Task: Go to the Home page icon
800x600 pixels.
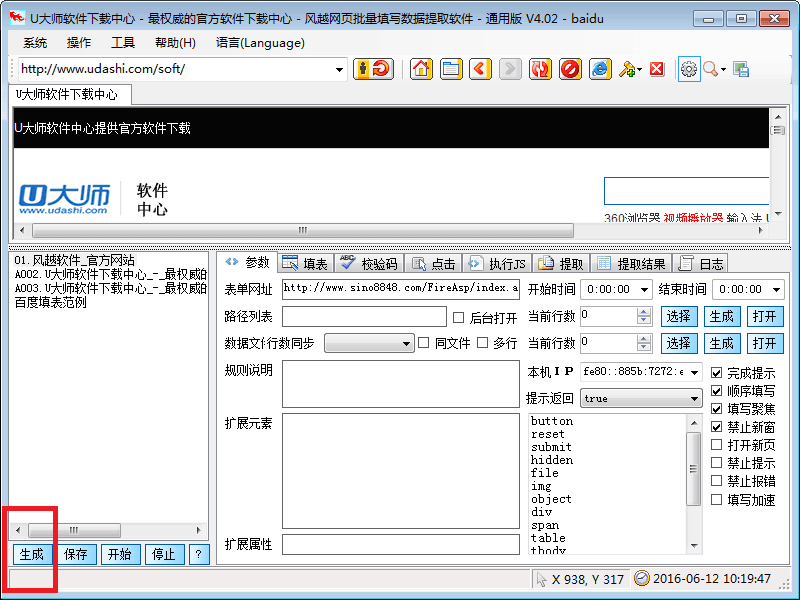Action: pyautogui.click(x=421, y=69)
